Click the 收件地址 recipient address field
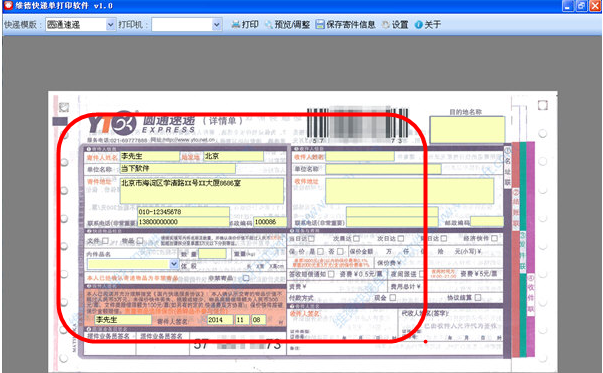This screenshot has height=373, width=603. 410,191
